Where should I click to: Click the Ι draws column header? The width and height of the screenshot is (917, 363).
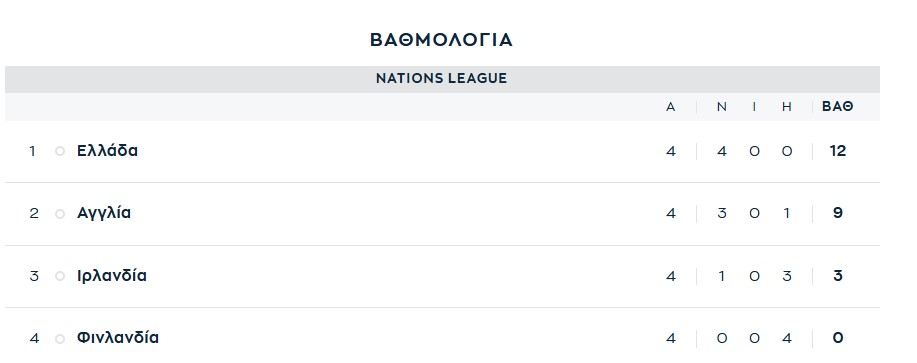click(754, 107)
